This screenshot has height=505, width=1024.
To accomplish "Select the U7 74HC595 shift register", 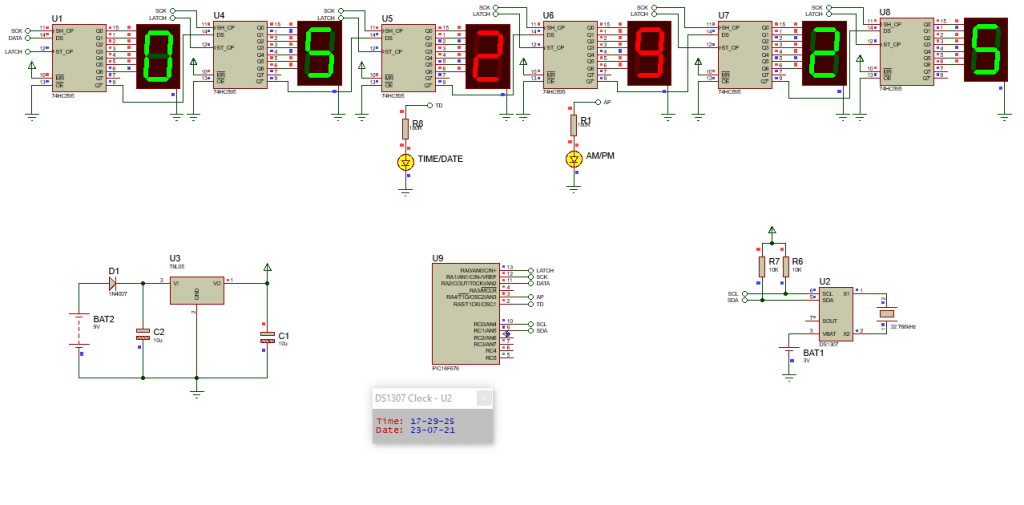I will (x=744, y=54).
